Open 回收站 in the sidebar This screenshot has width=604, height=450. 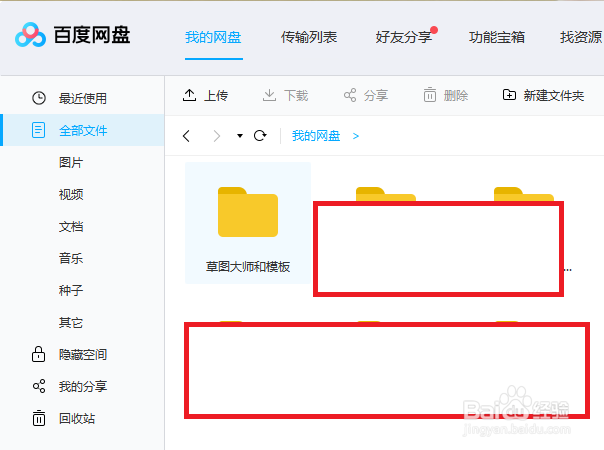(77, 418)
